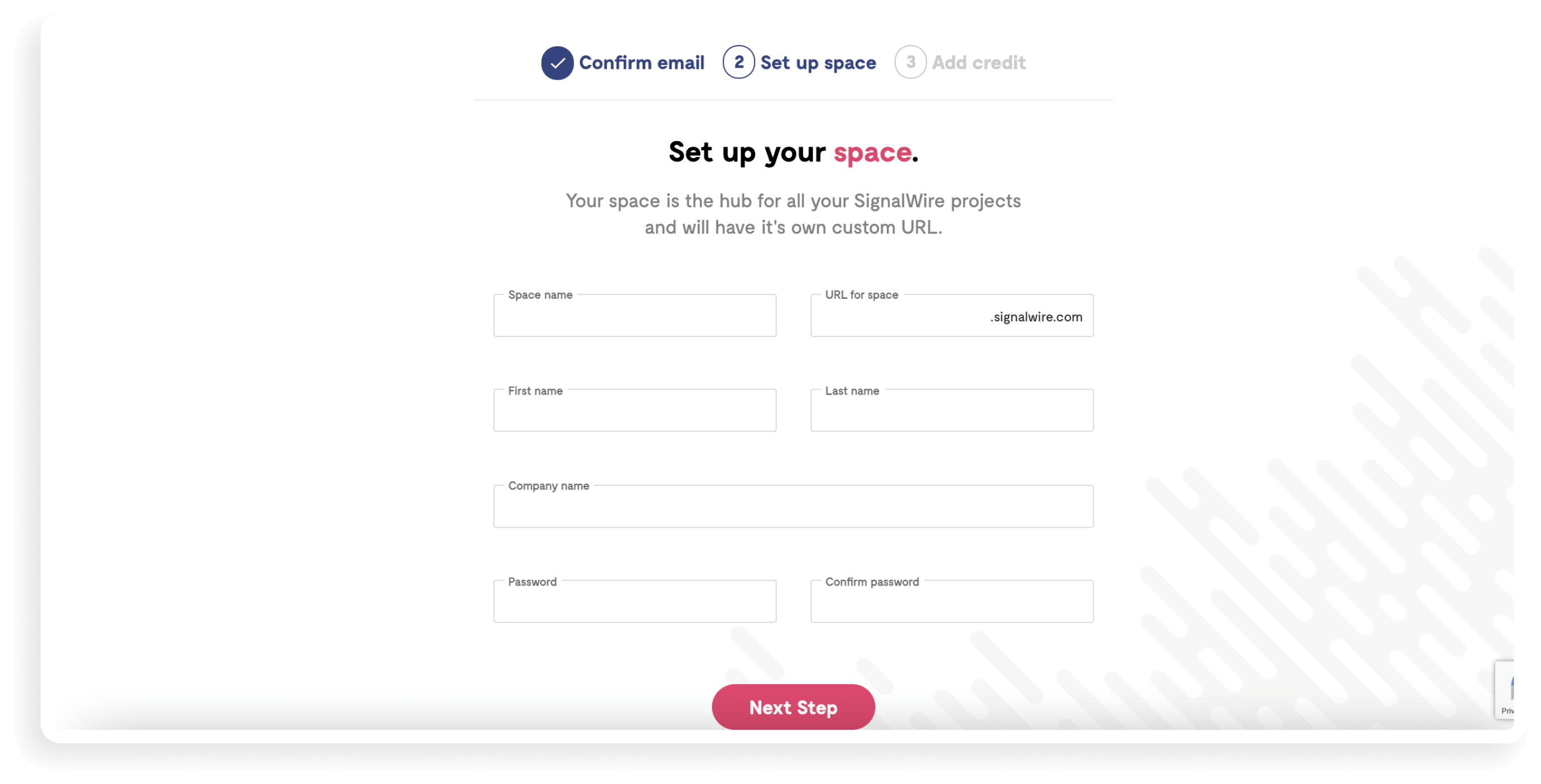Image resolution: width=1541 pixels, height=784 pixels.
Task: Click the 'Add credit' step 3 icon
Action: pos(909,62)
